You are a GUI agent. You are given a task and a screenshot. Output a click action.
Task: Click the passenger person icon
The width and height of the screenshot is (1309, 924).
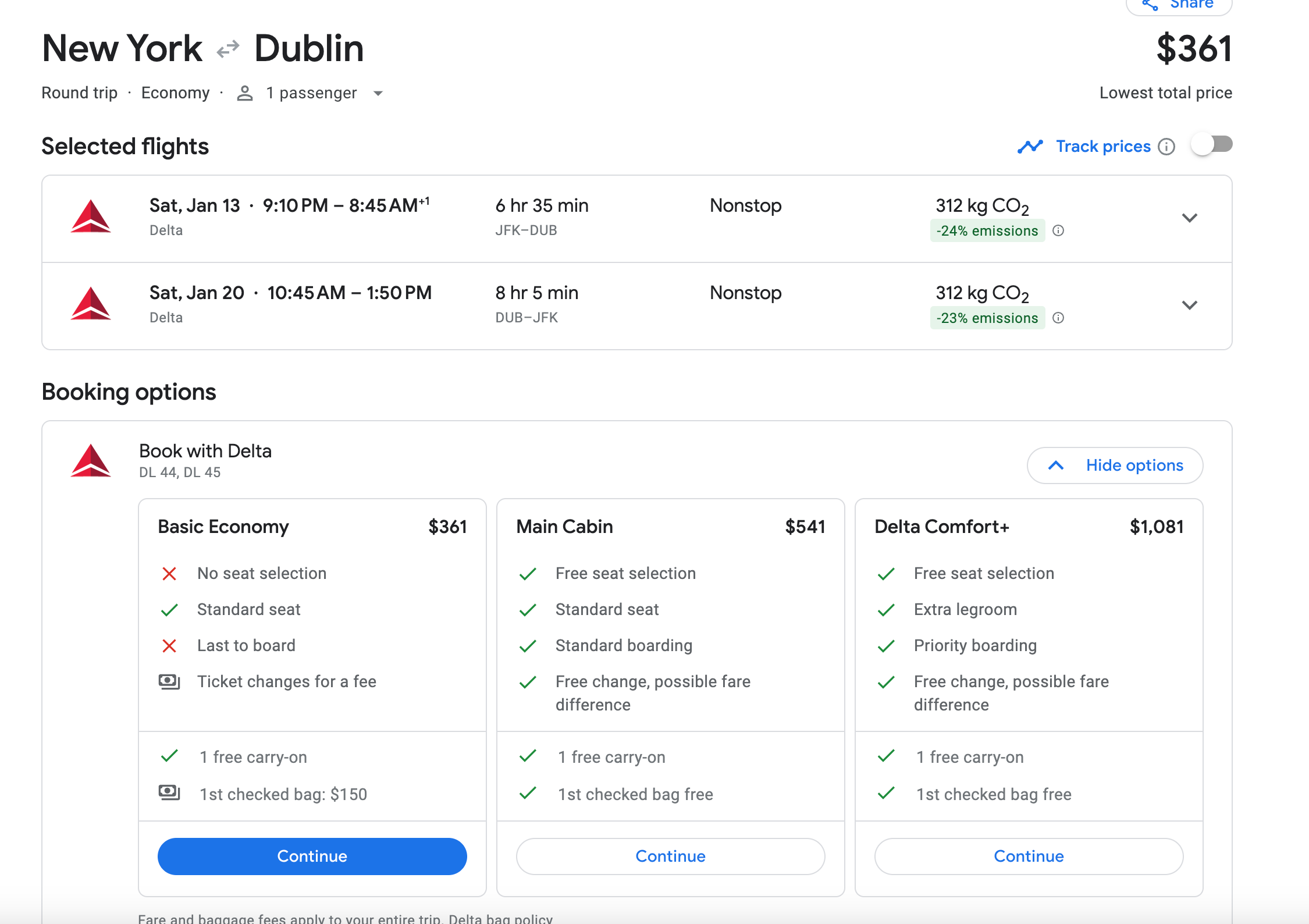(x=245, y=93)
